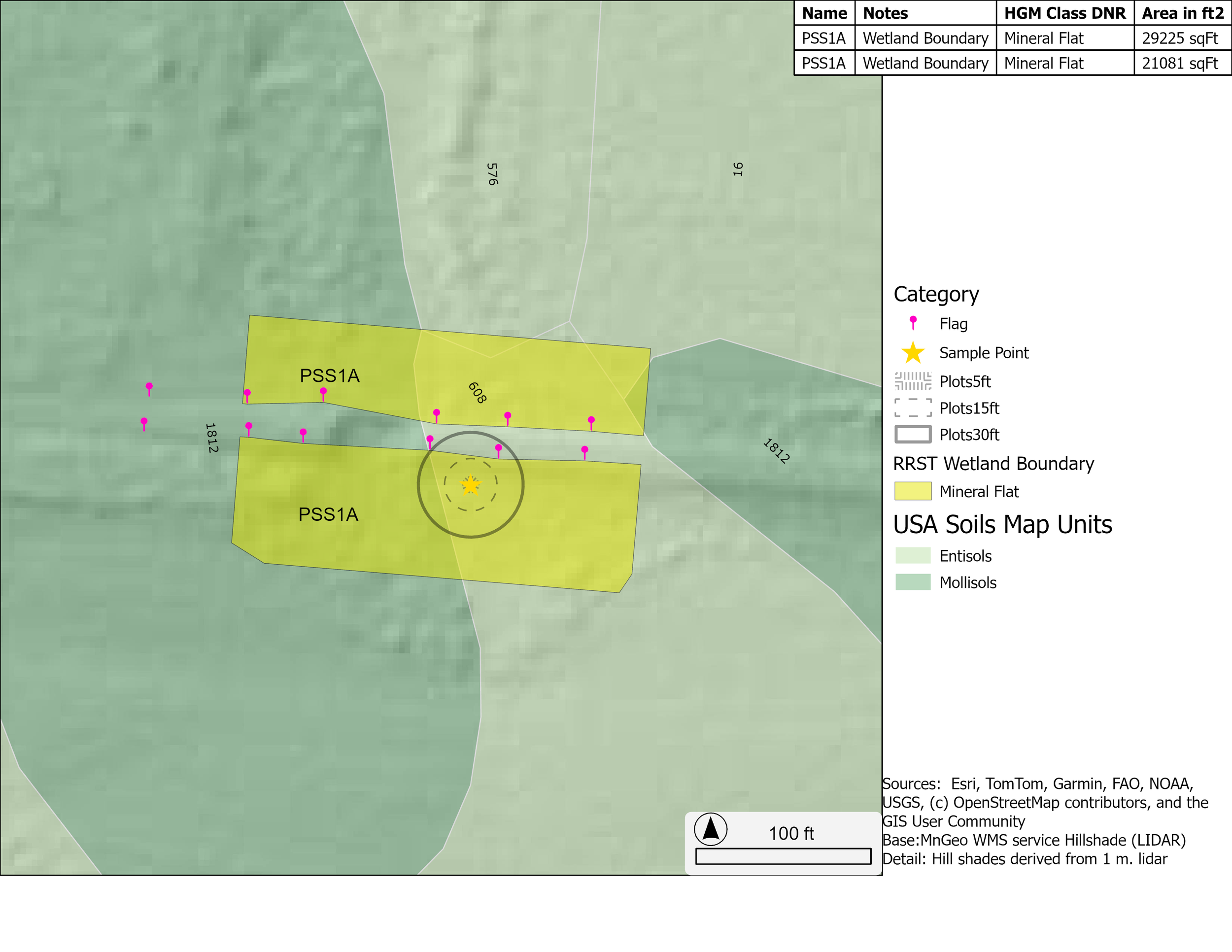Click the yellow star sample point
Viewport: 1232px width, 952px height.
click(470, 485)
